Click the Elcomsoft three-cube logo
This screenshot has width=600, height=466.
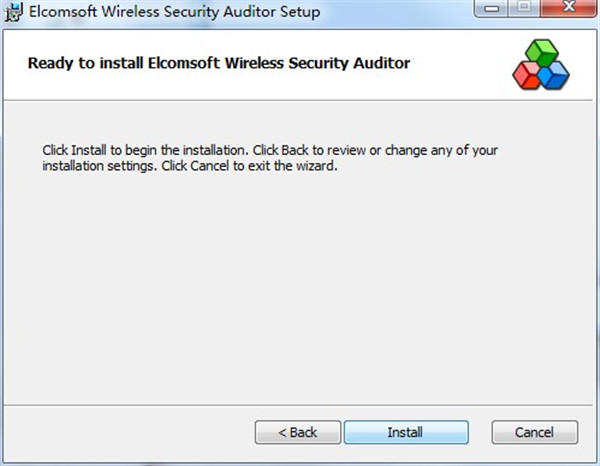pos(541,64)
